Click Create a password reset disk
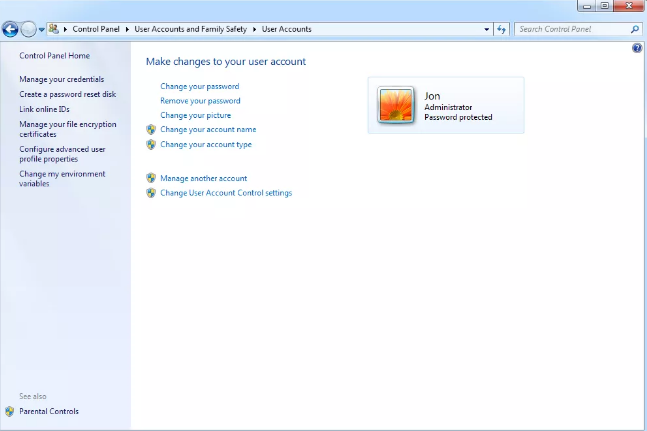The height and width of the screenshot is (431, 647). pyautogui.click(x=68, y=94)
